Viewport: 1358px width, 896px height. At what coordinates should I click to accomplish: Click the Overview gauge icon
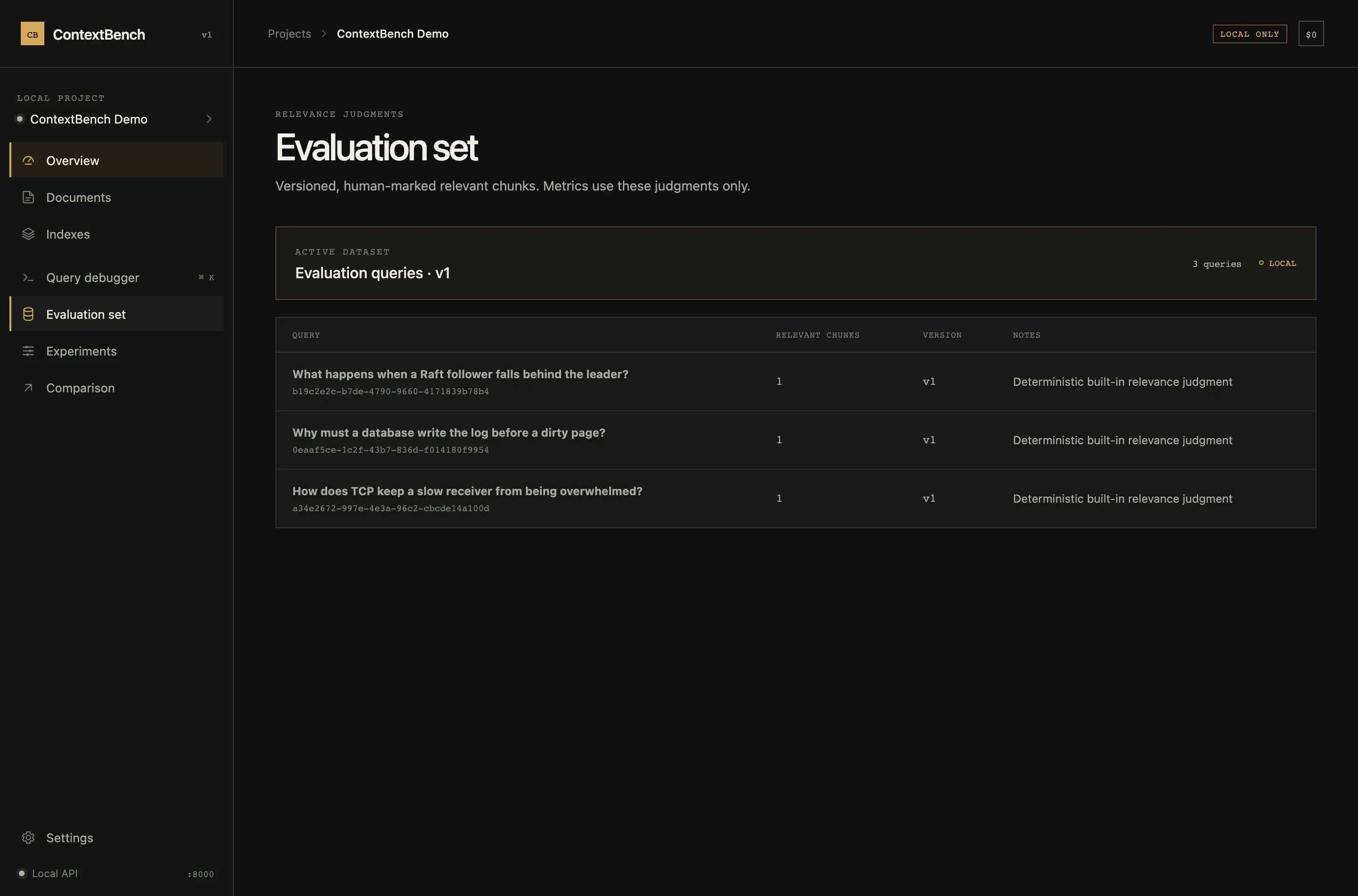(28, 160)
